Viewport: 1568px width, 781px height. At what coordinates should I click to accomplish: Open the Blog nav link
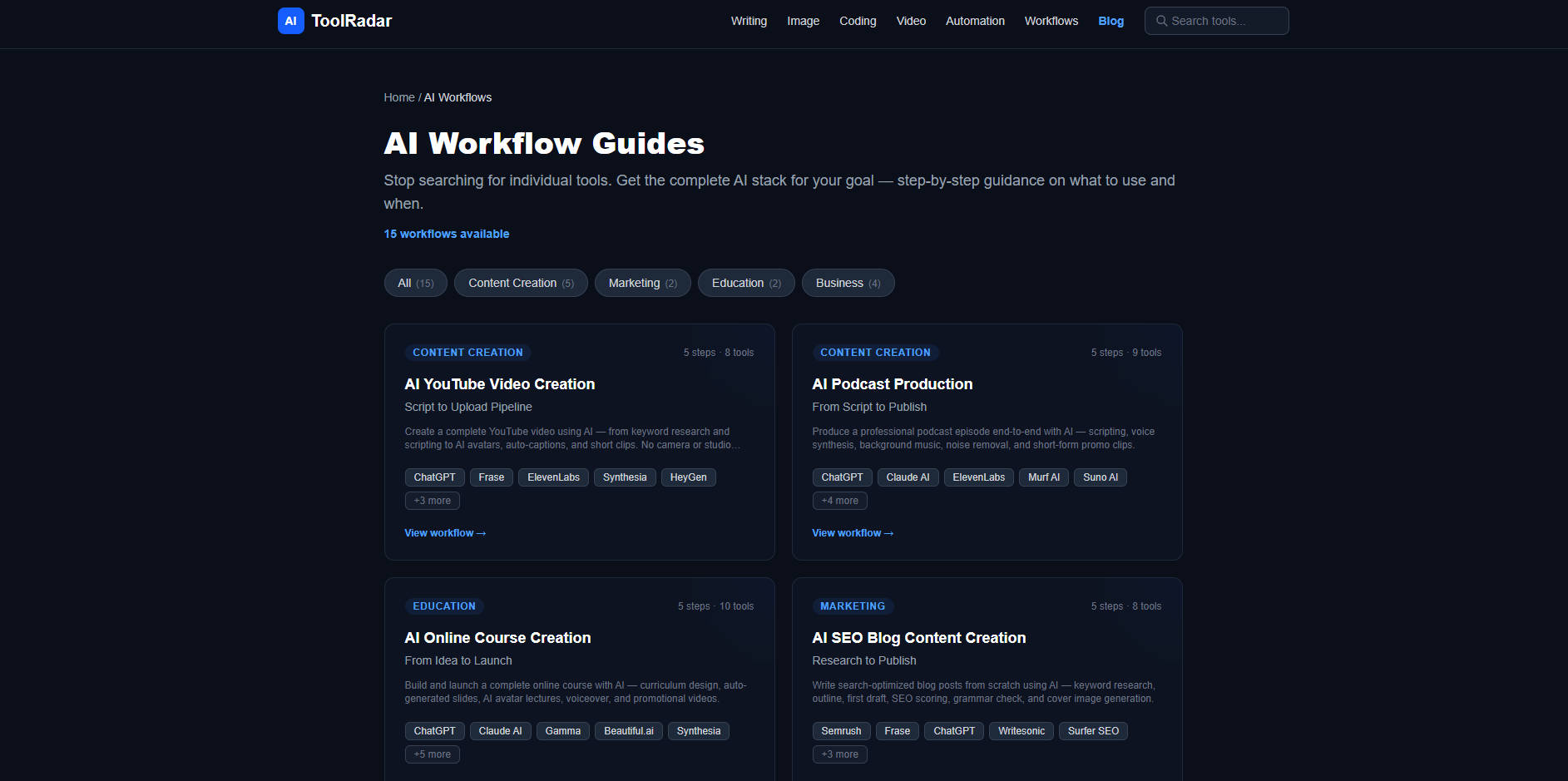point(1110,21)
